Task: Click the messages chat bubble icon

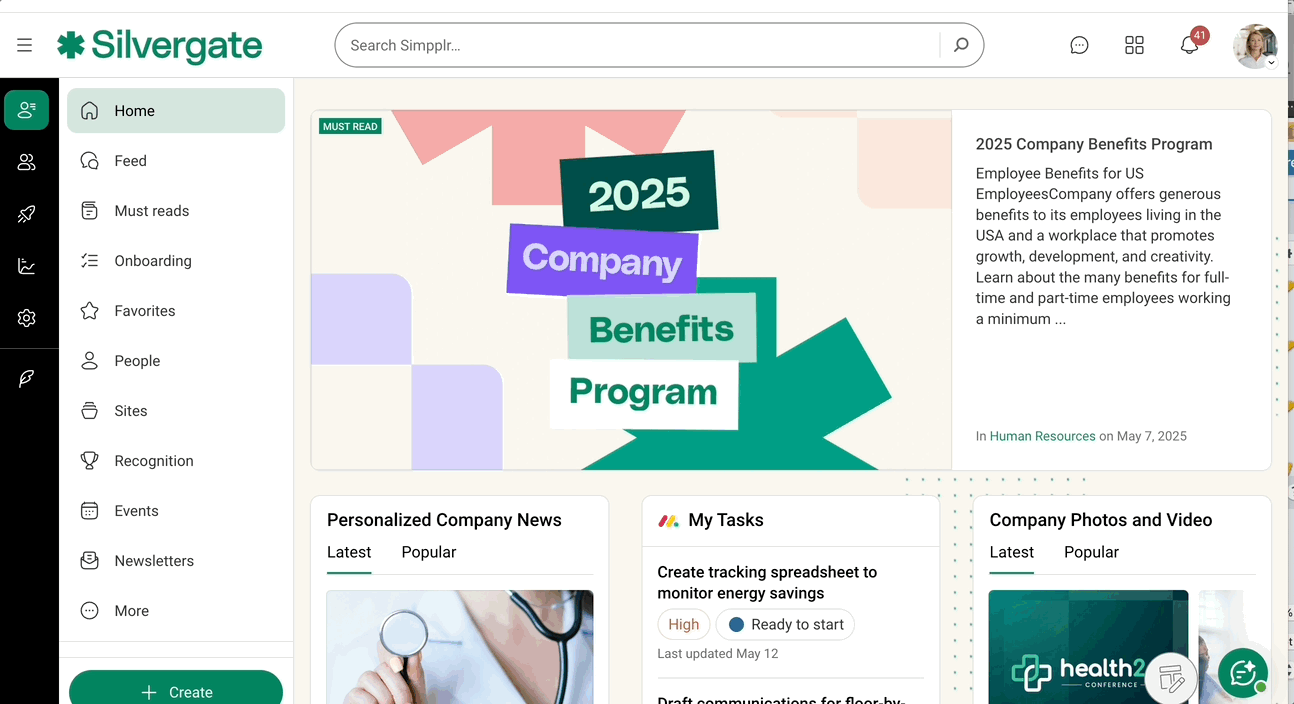Action: click(1079, 45)
